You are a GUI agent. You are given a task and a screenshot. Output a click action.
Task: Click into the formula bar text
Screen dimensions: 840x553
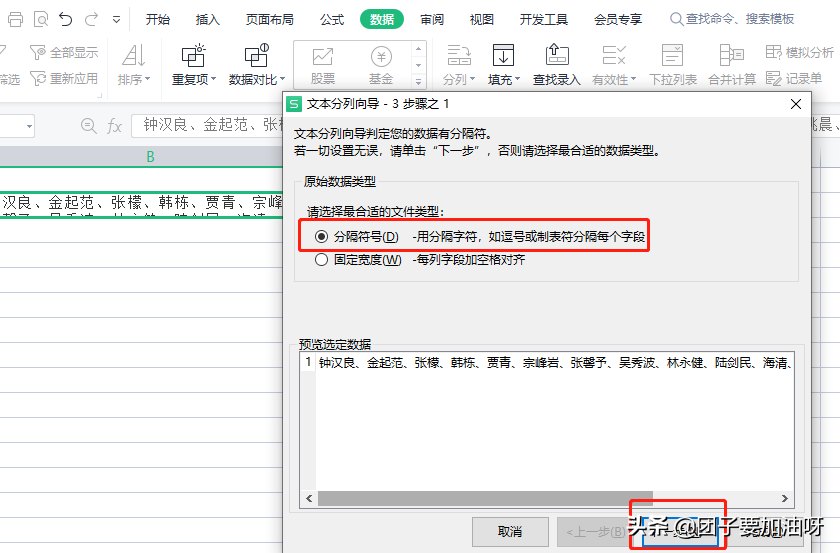point(208,125)
